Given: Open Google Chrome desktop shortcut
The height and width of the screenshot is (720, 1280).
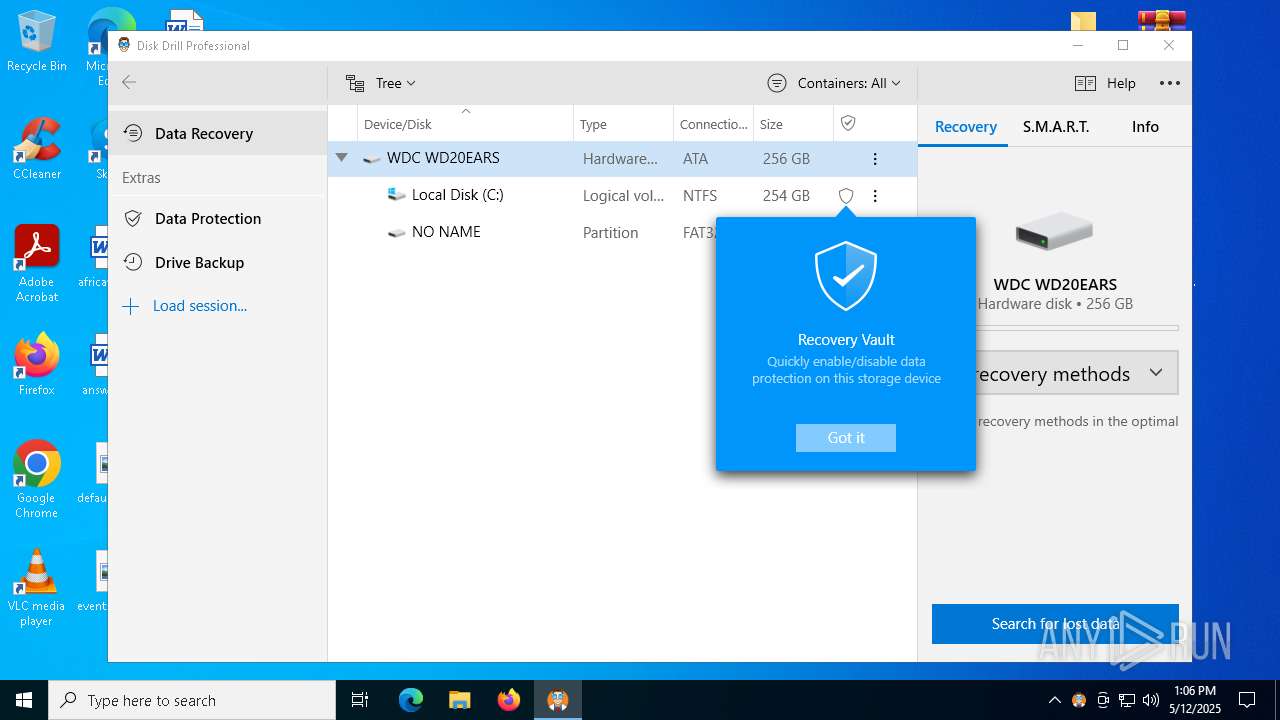Looking at the screenshot, I should (37, 479).
